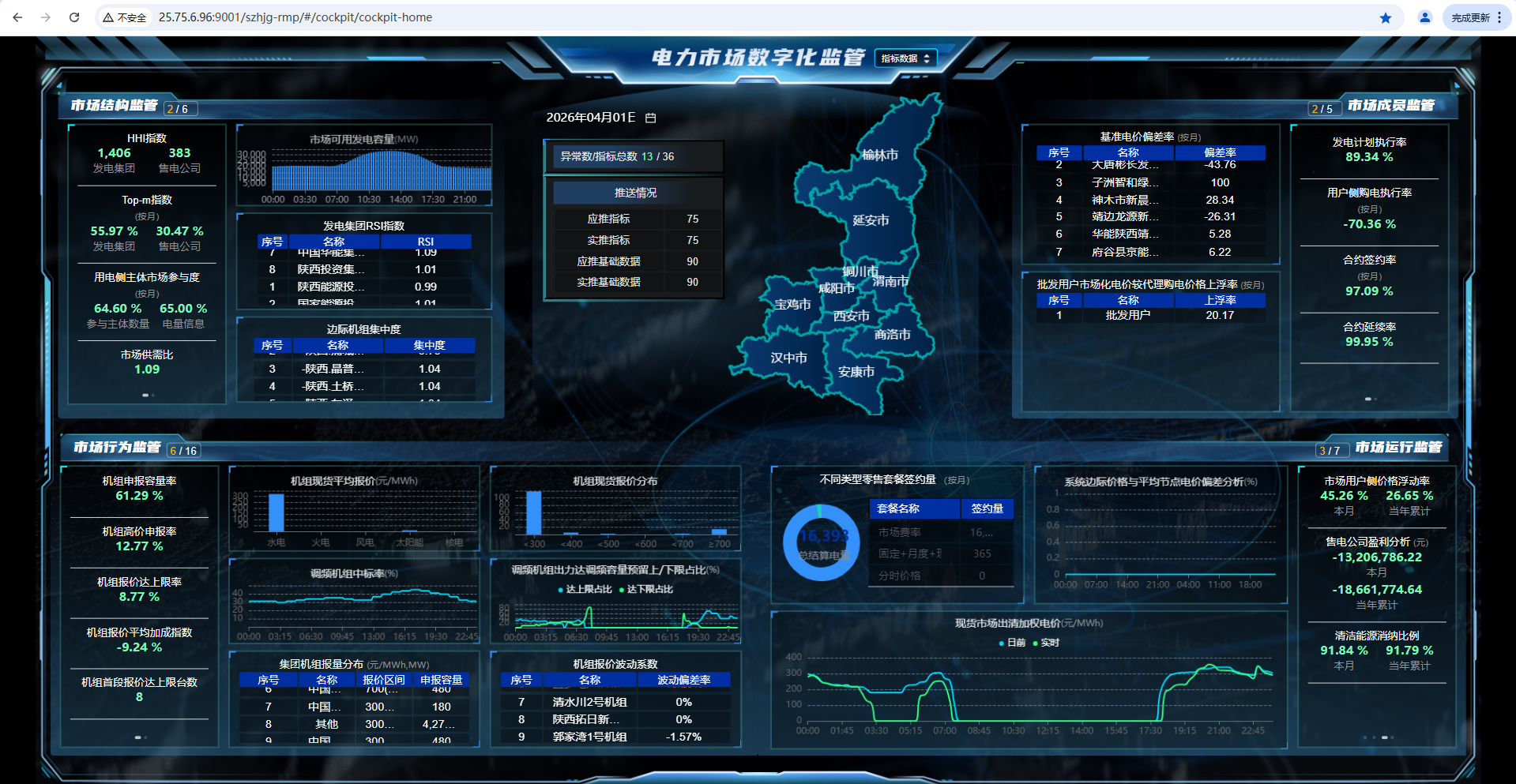Click the bookmark star icon

[1386, 17]
